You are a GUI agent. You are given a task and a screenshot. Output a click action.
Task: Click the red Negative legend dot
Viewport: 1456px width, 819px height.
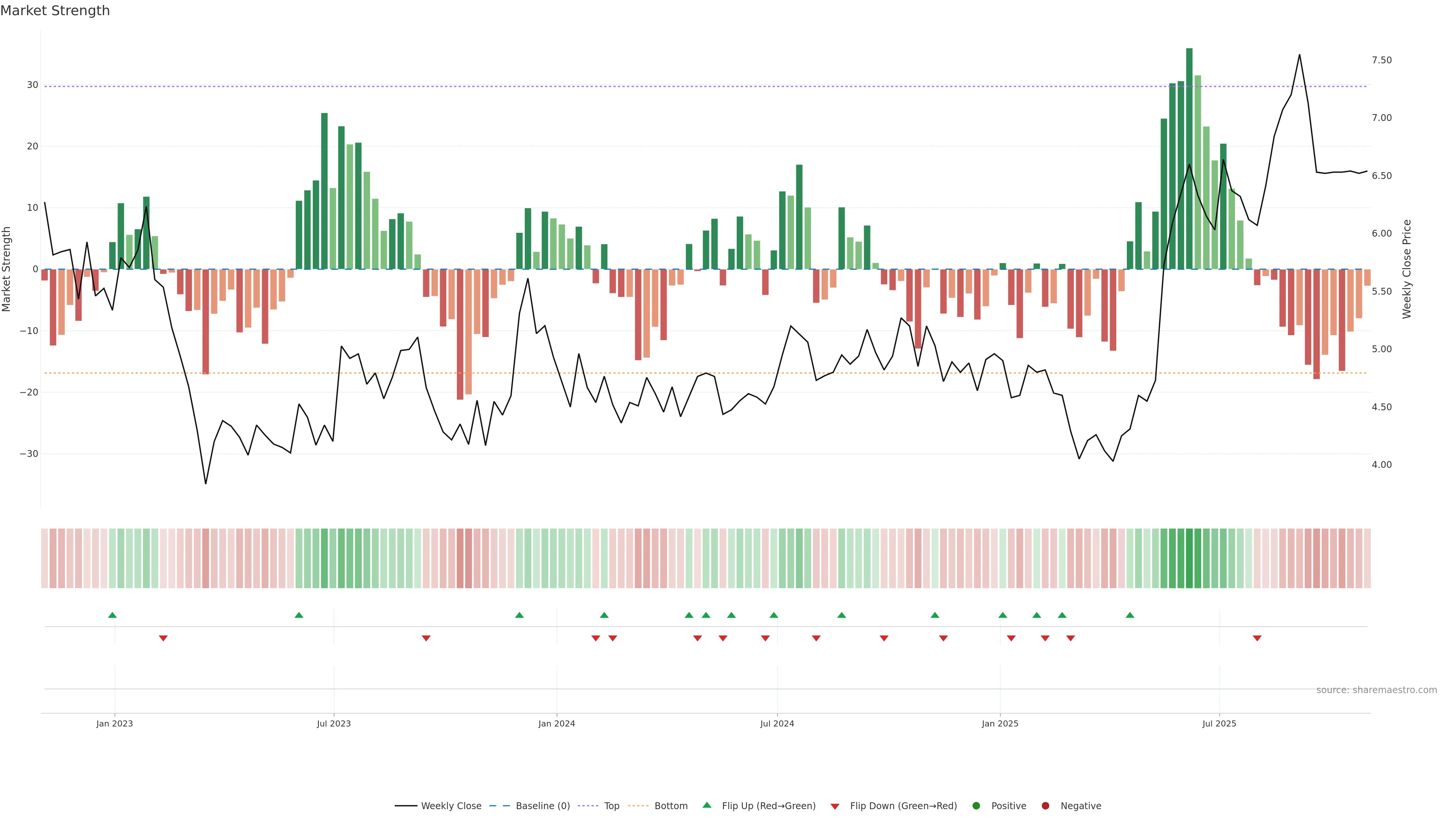tap(1045, 806)
